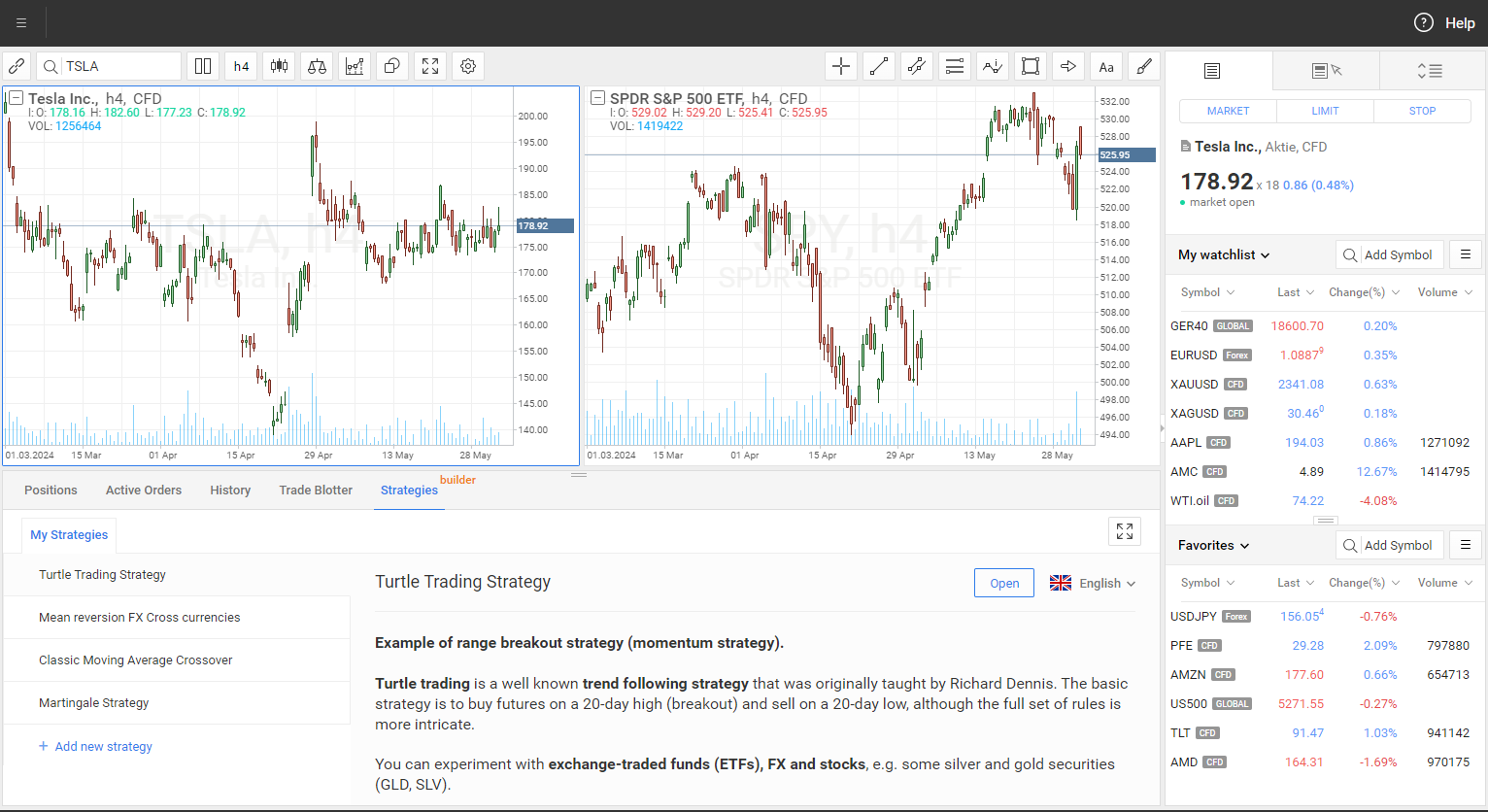Select AMZN row in Favorites
1488x812 pixels.
(1325, 675)
